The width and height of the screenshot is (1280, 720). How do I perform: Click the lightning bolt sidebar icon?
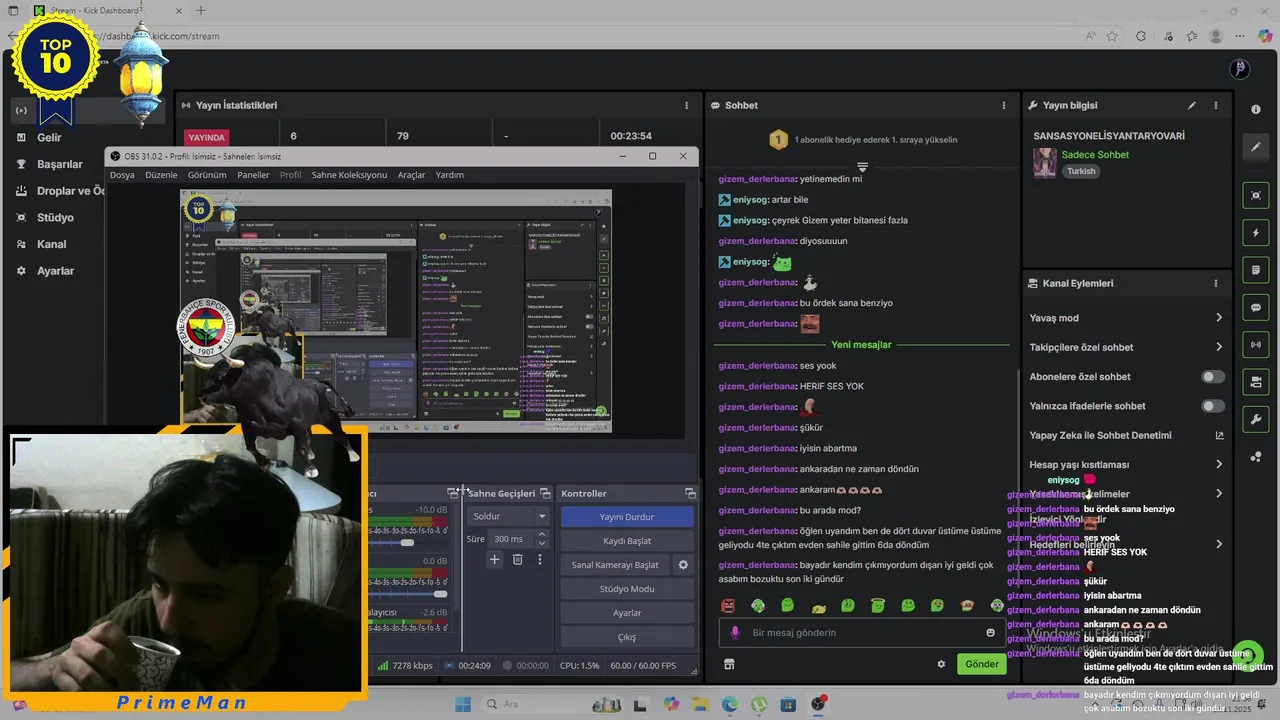tap(1256, 233)
